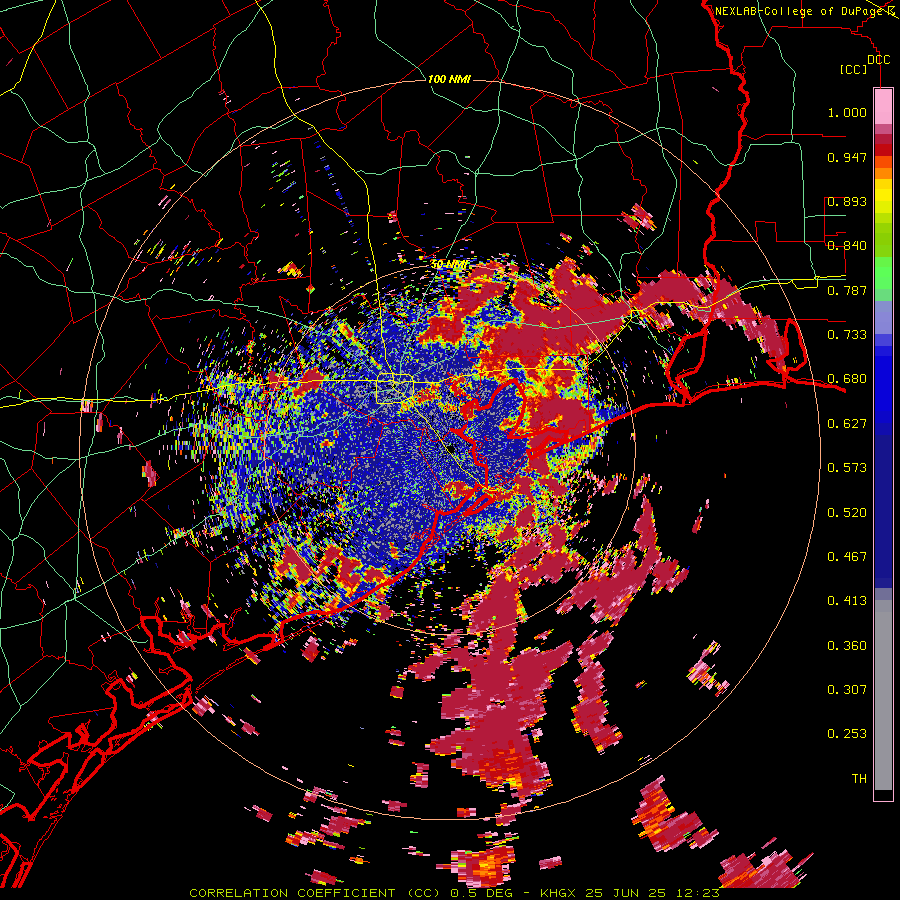Click the 0.360 legend value
Screen dimensions: 900x900
(x=847, y=646)
